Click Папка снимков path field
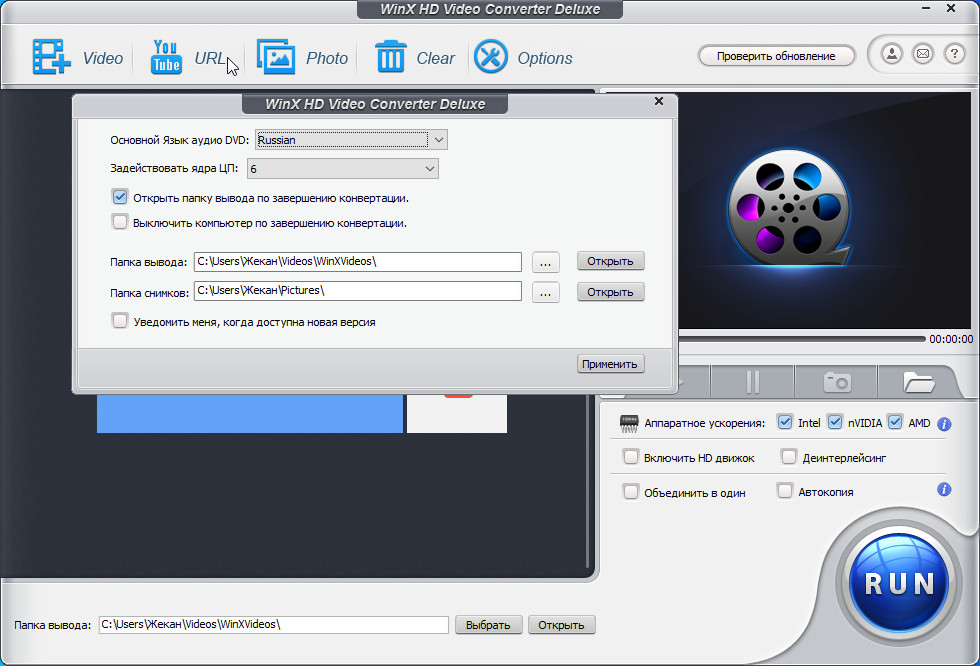 [x=358, y=291]
